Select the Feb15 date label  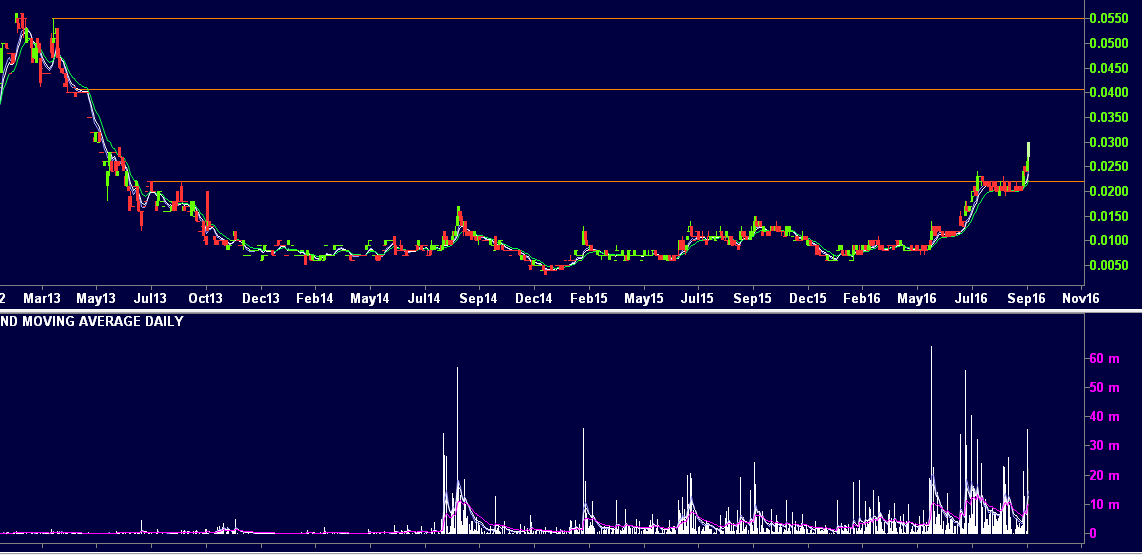(588, 299)
